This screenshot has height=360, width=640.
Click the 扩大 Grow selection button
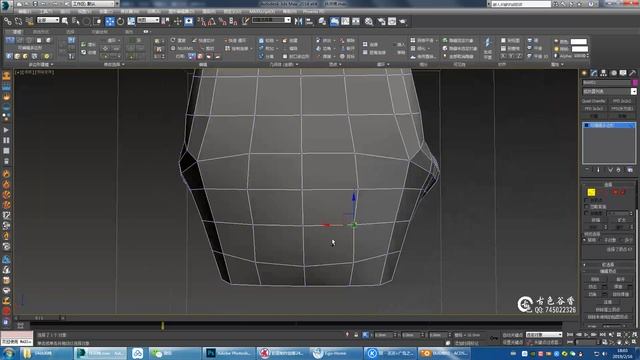621,220
